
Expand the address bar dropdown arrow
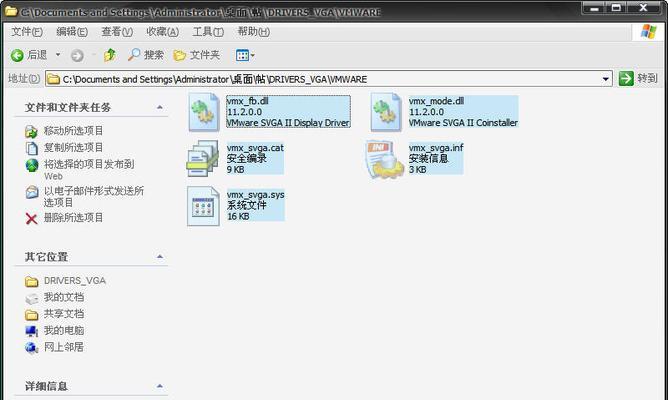[x=605, y=79]
